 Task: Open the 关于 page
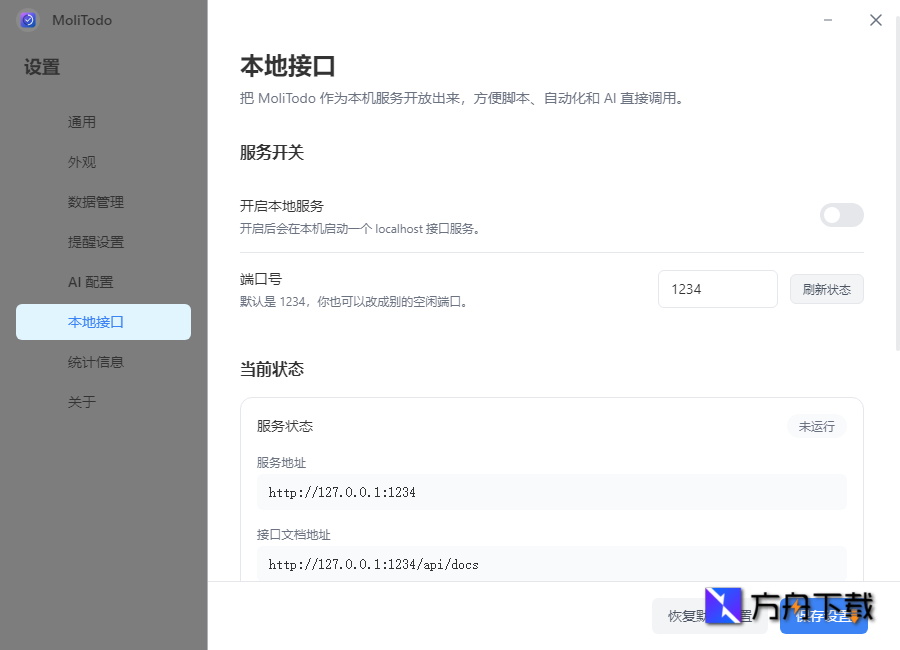click(82, 402)
